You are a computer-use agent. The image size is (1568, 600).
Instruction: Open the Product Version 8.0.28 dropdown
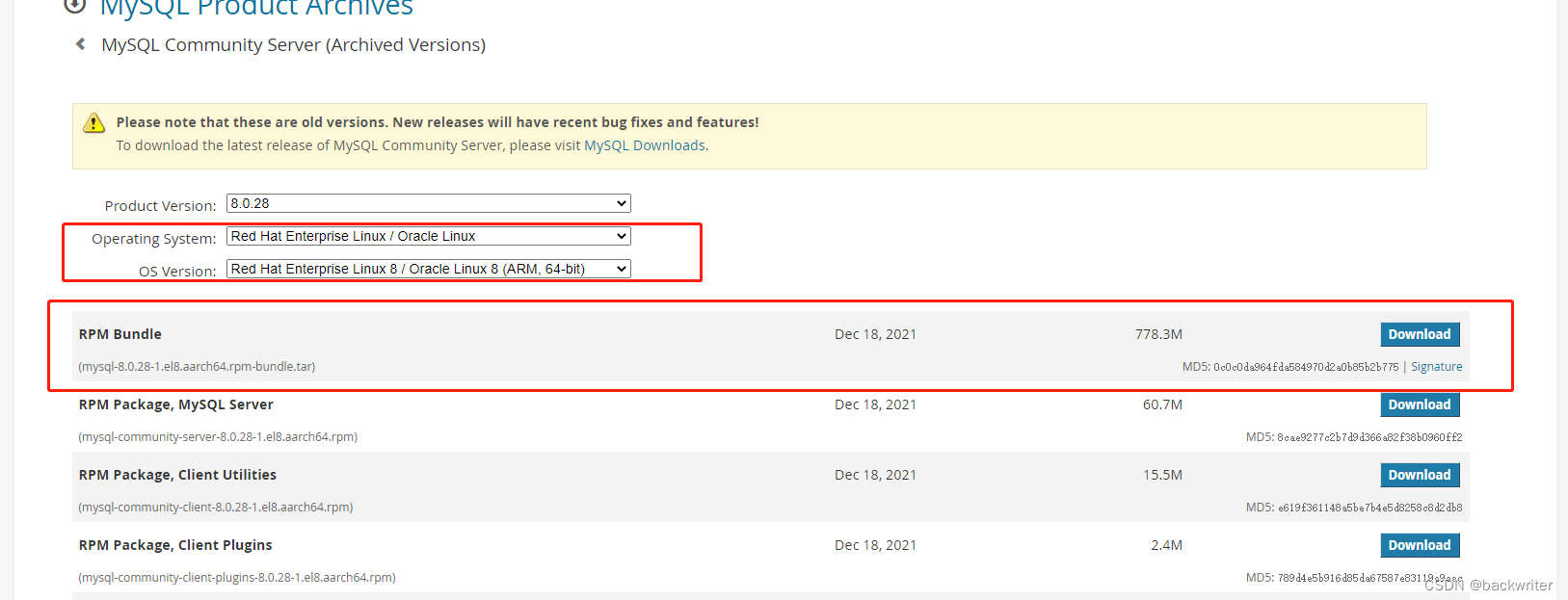429,203
